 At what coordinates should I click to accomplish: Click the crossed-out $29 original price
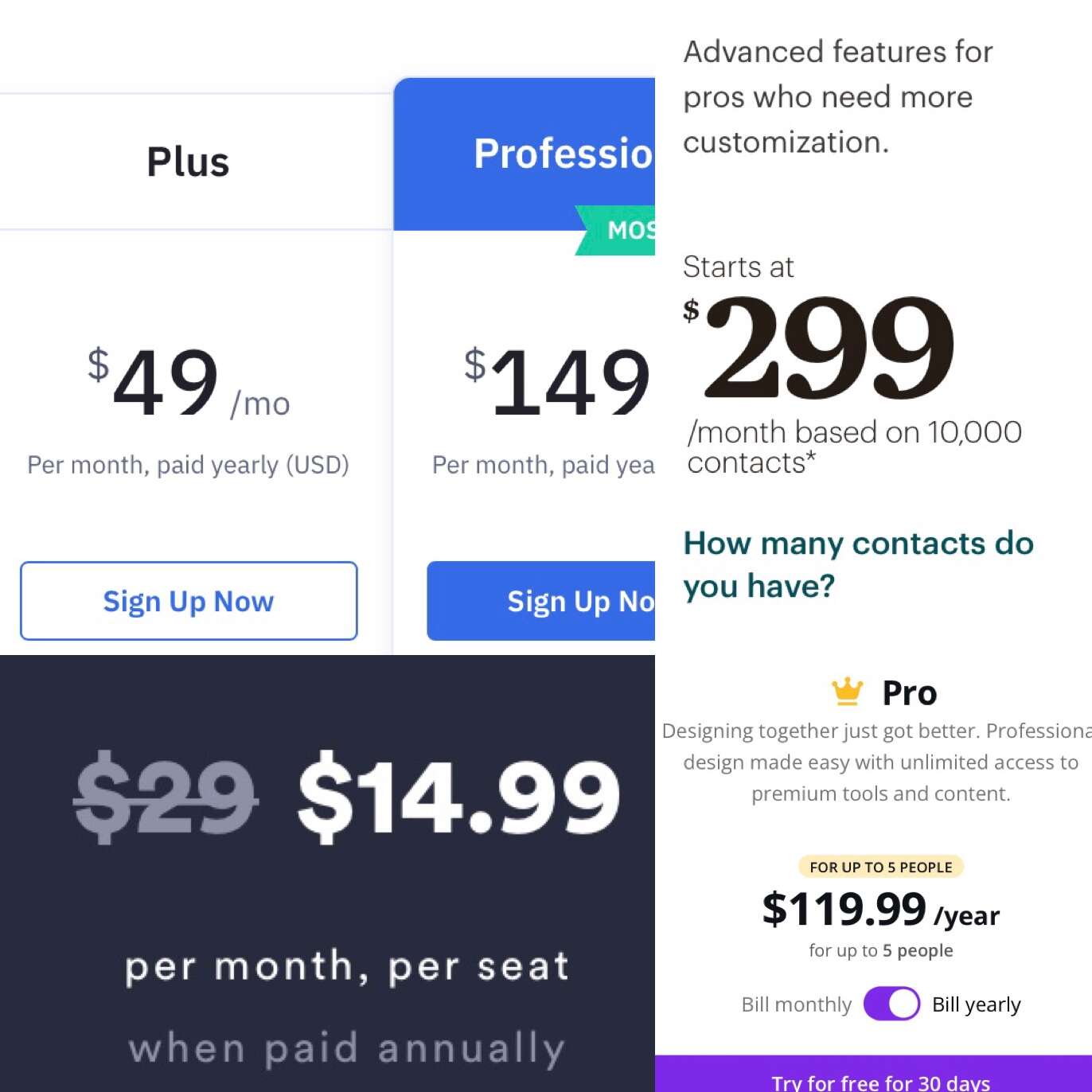click(x=166, y=796)
